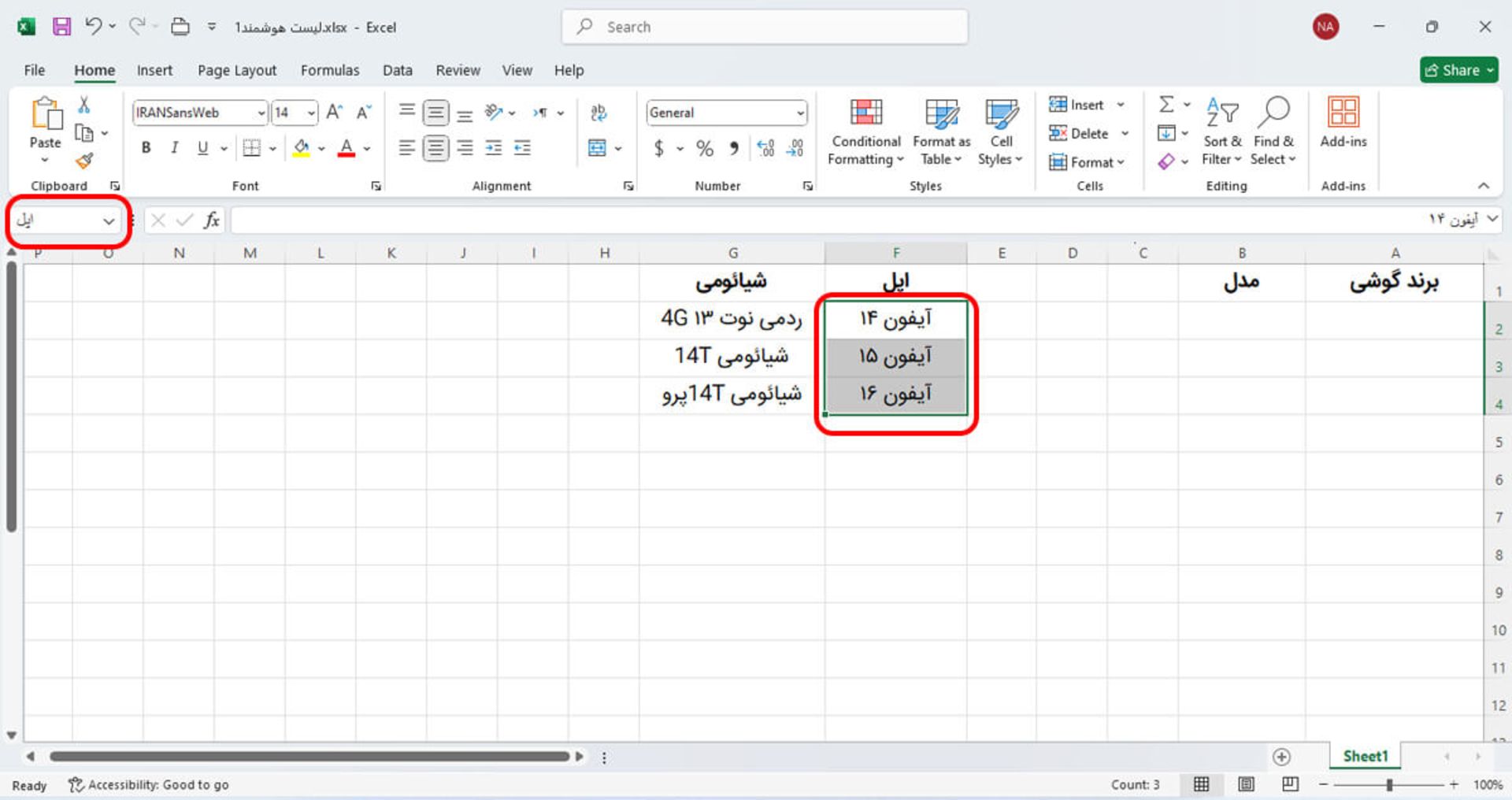This screenshot has width=1512, height=800.
Task: Copy selection using the Copy icon
Action: click(83, 132)
